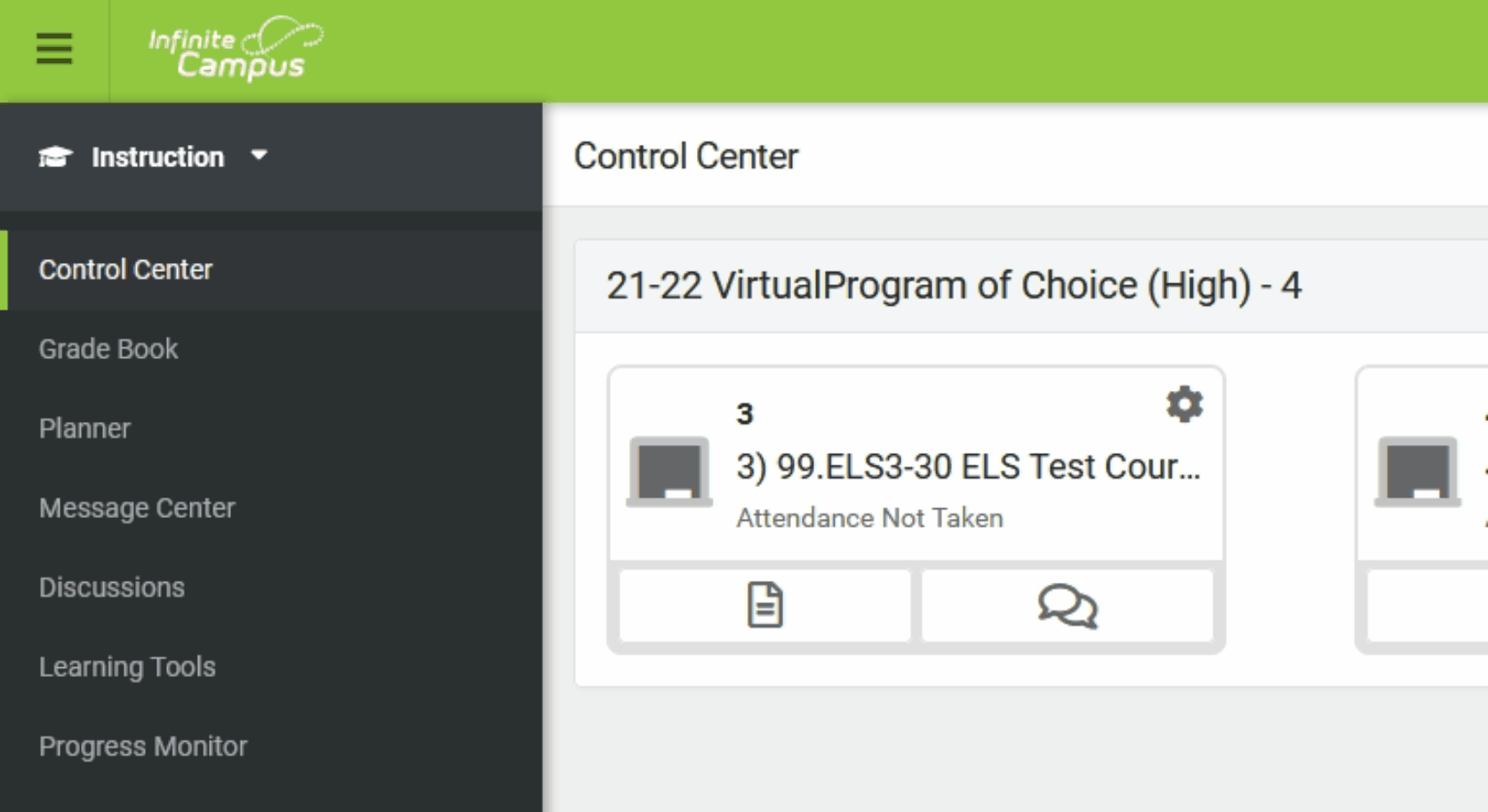
Task: Open the Instruction module selector
Action: point(153,157)
